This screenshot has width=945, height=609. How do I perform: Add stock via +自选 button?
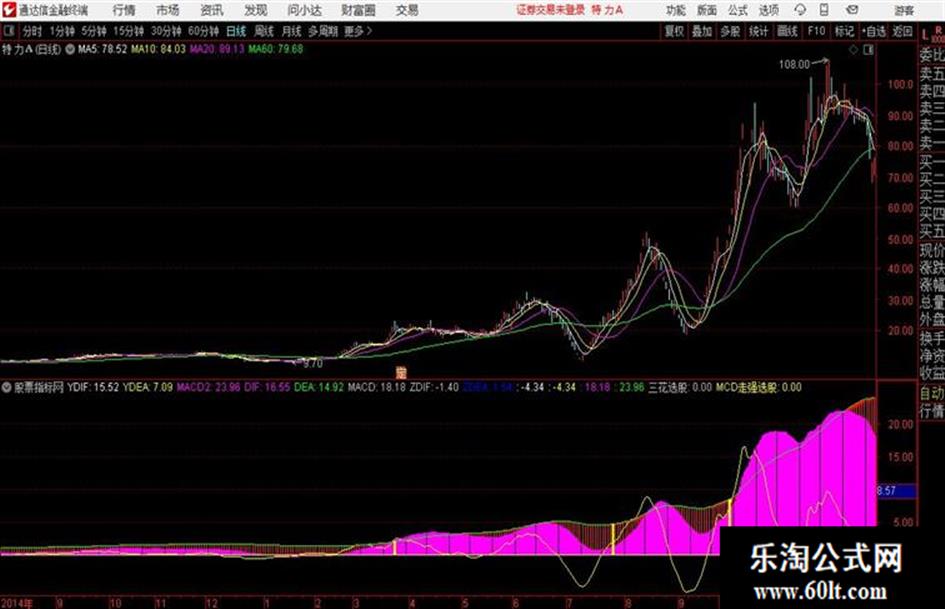click(x=874, y=31)
